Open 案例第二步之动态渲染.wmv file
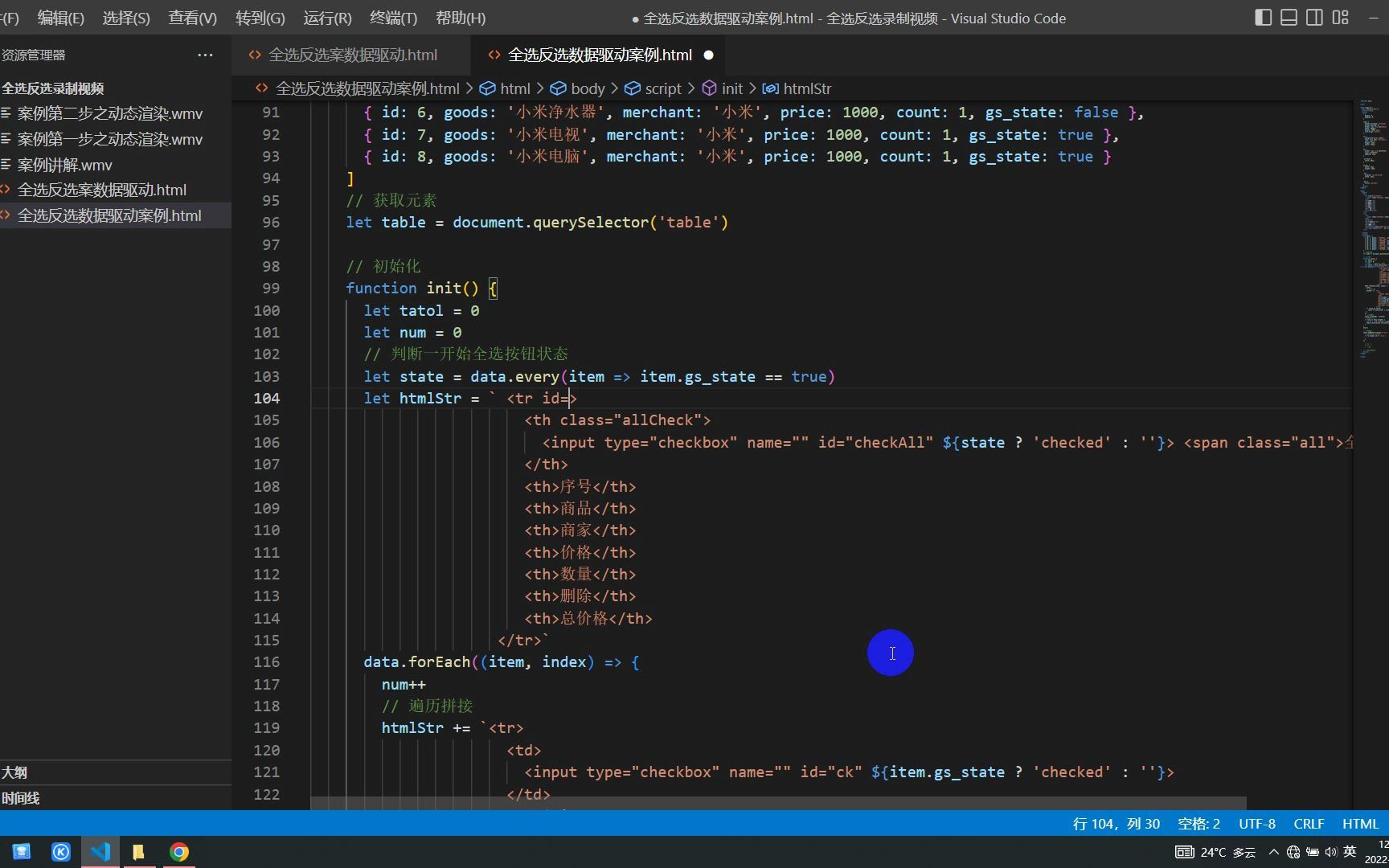The image size is (1389, 868). (x=116, y=113)
